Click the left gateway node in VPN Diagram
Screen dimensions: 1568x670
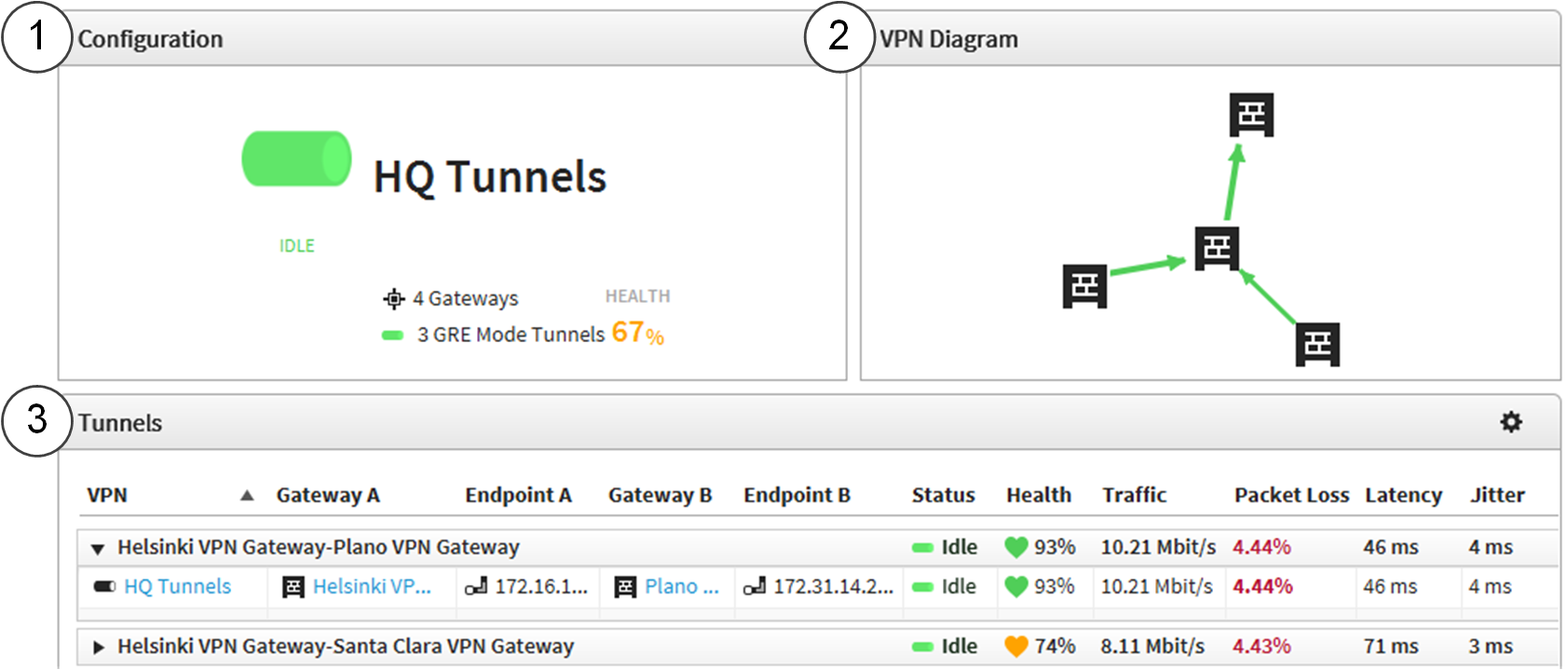point(1084,286)
